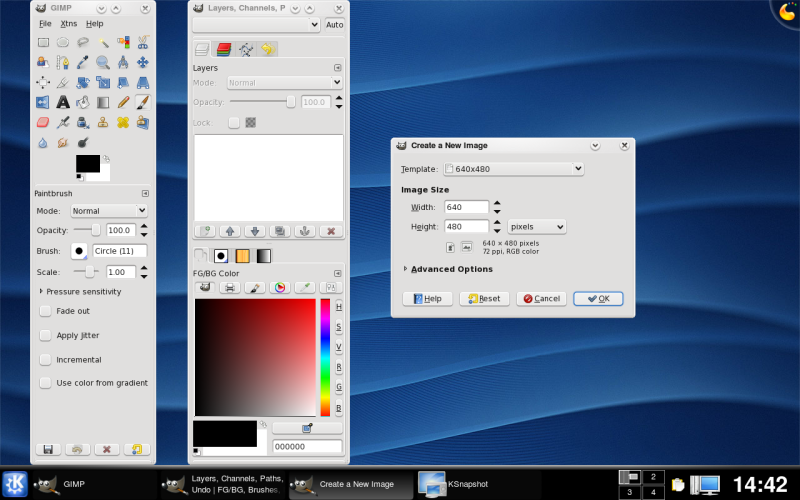Select the Blend gradient tool

coord(103,102)
